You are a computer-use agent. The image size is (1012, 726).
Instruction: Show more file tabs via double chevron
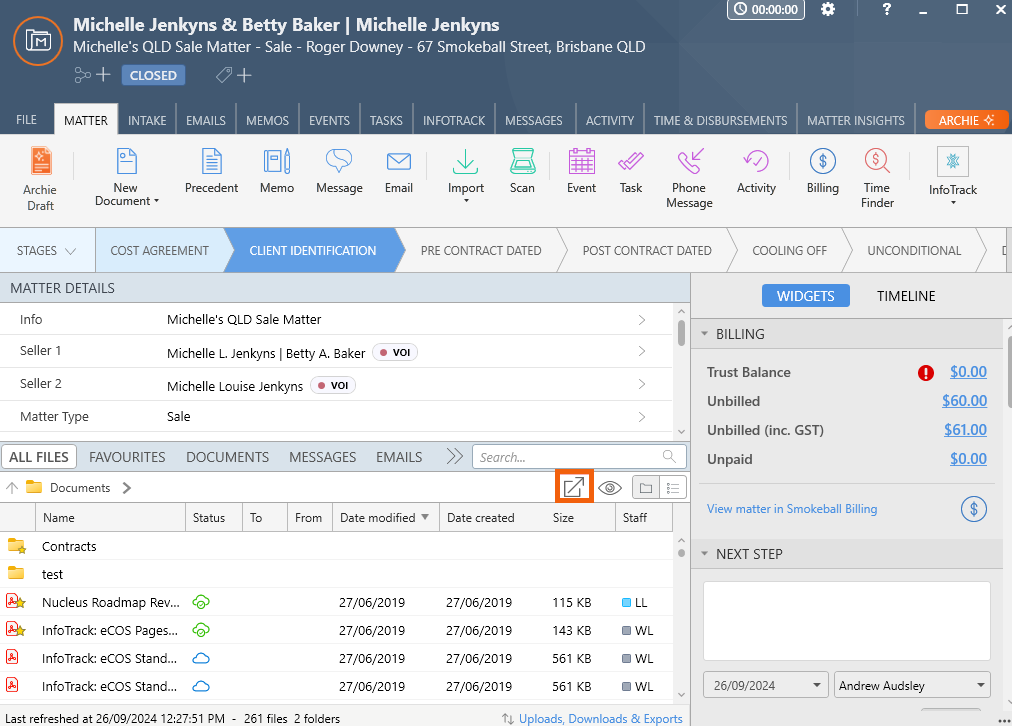[454, 457]
